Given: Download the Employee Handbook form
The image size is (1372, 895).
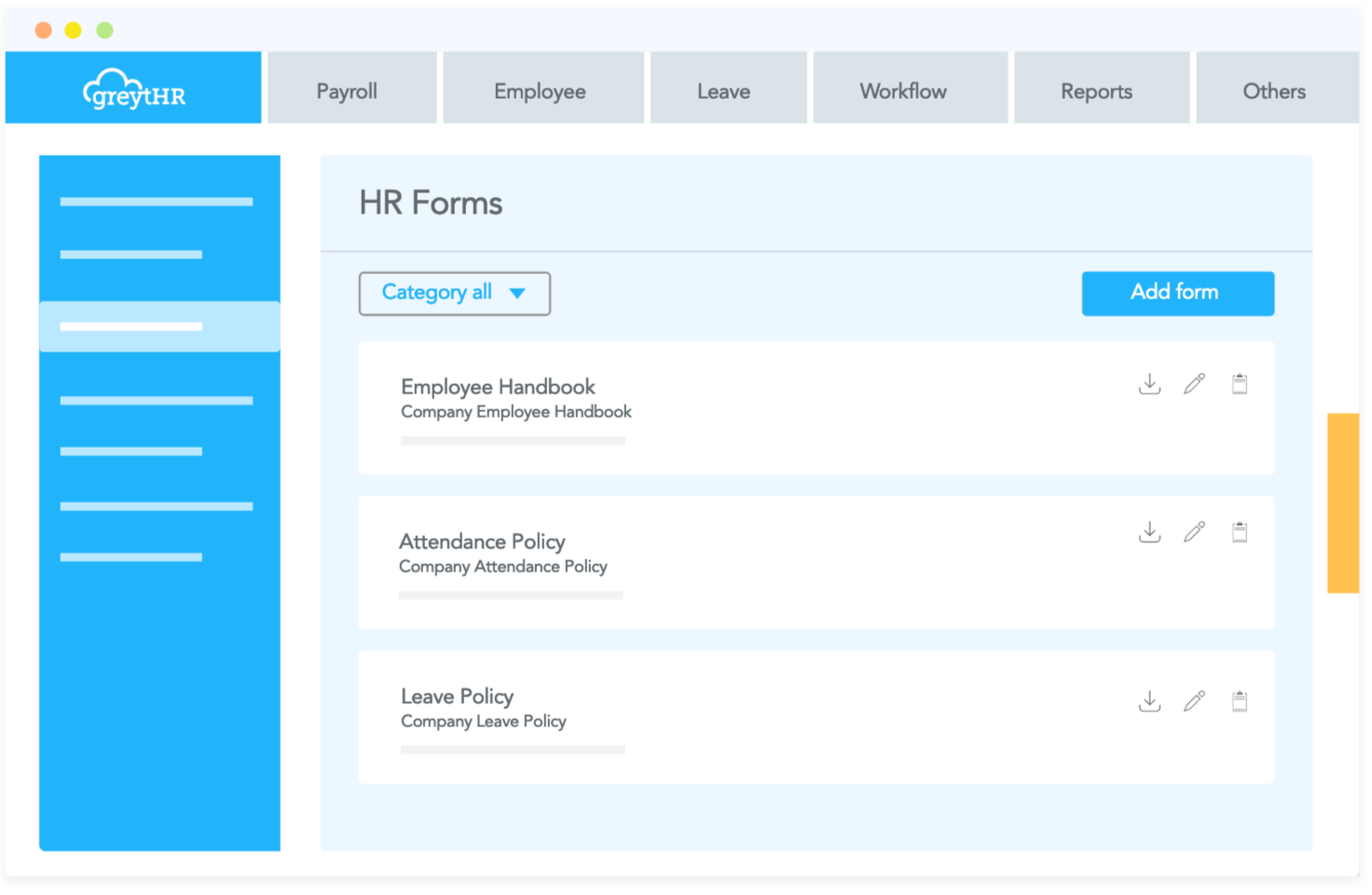Looking at the screenshot, I should [x=1149, y=384].
